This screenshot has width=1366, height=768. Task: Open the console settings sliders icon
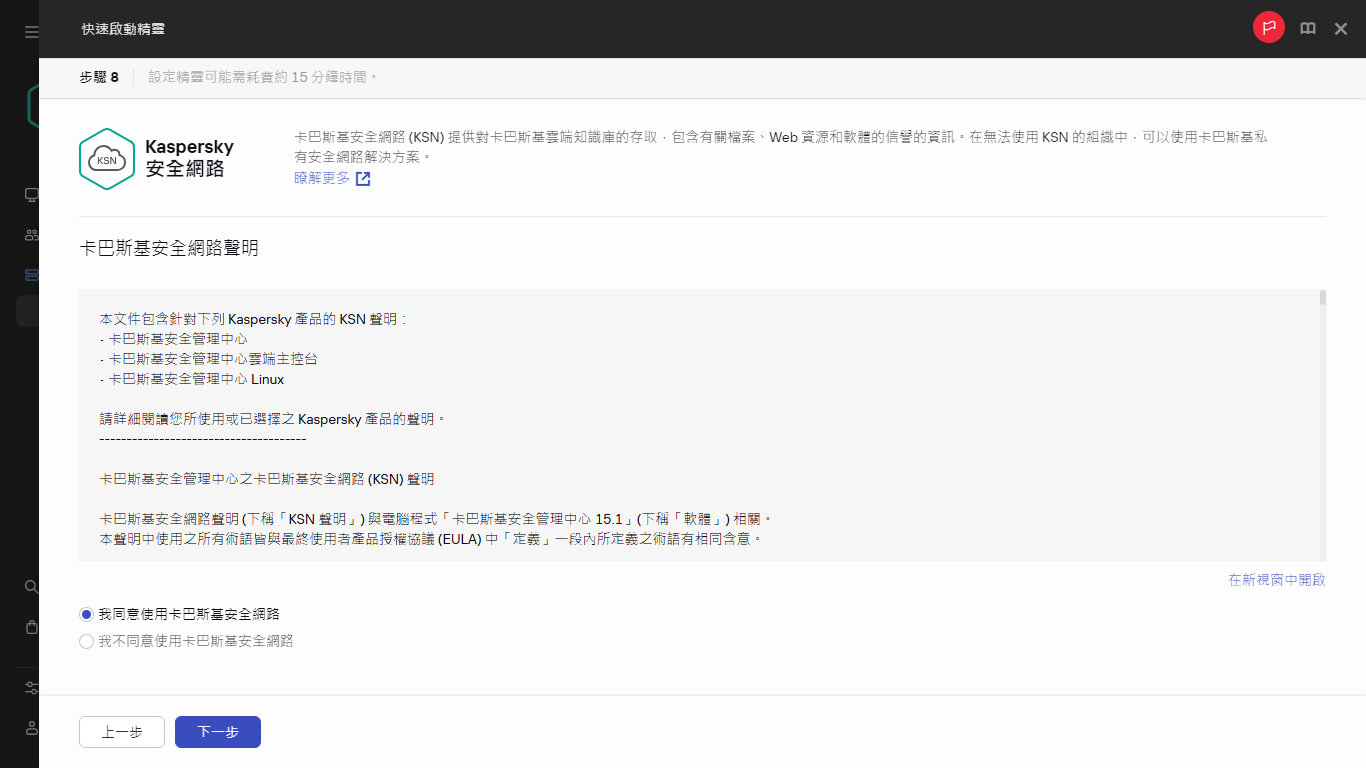[x=30, y=688]
